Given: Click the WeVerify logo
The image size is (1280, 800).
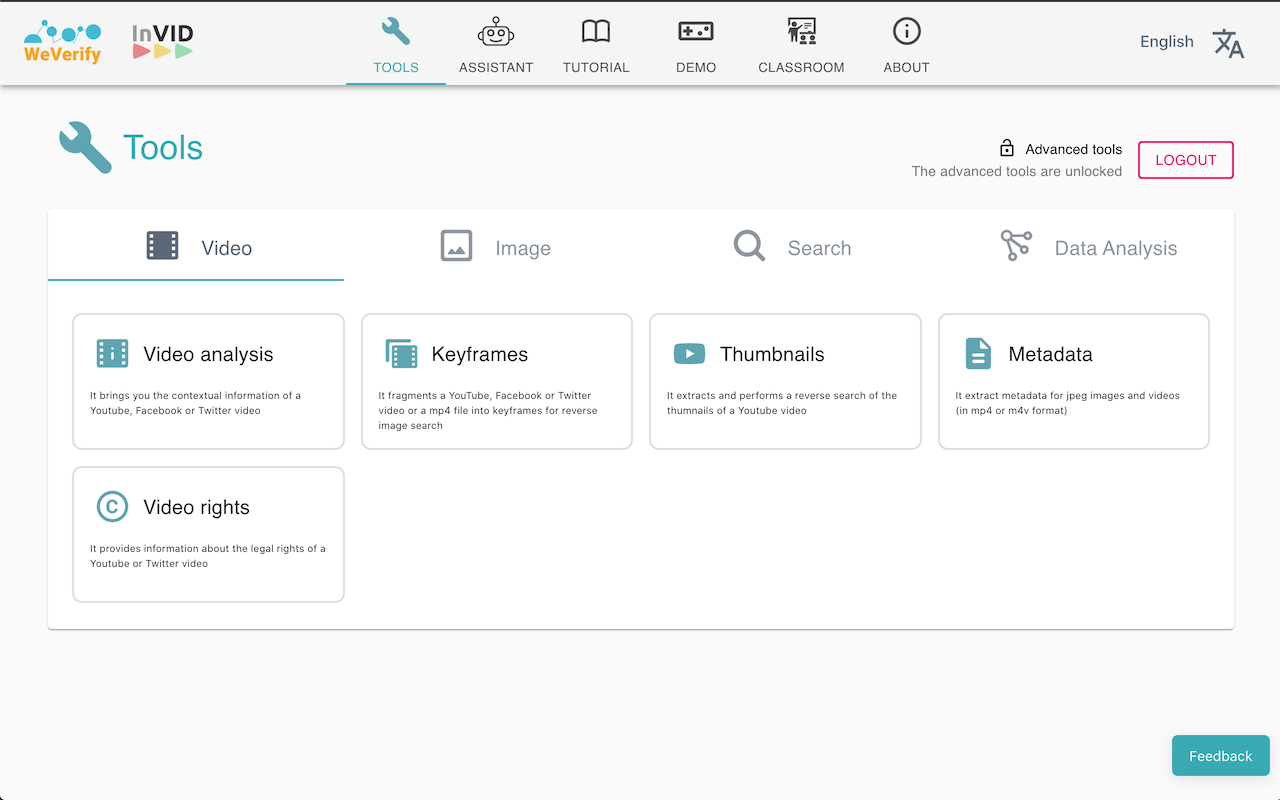Looking at the screenshot, I should click(62, 41).
